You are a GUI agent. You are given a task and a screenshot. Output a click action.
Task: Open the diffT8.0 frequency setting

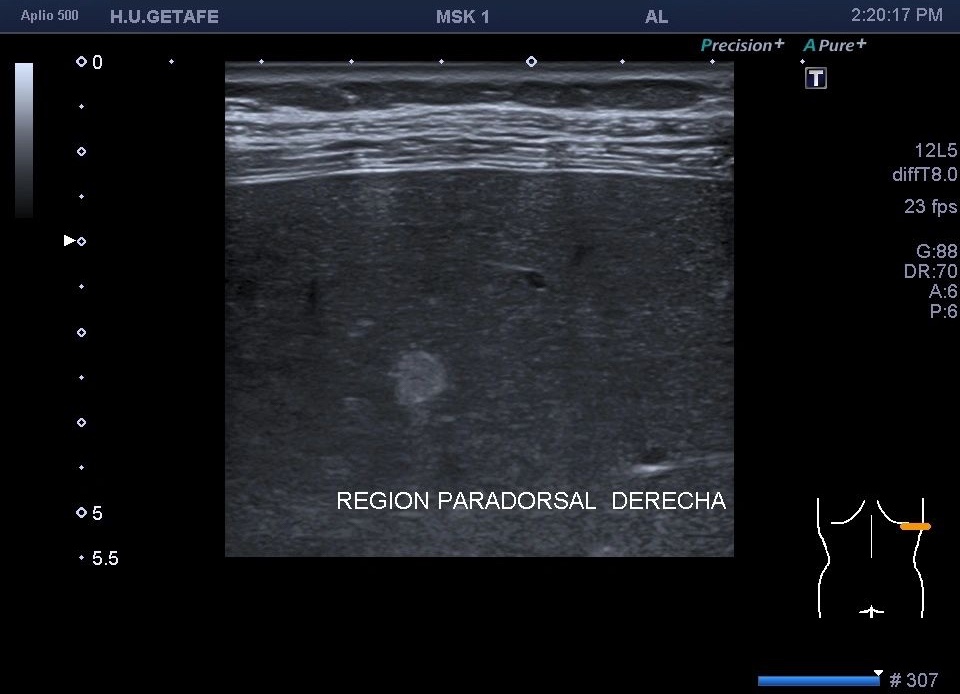point(924,175)
